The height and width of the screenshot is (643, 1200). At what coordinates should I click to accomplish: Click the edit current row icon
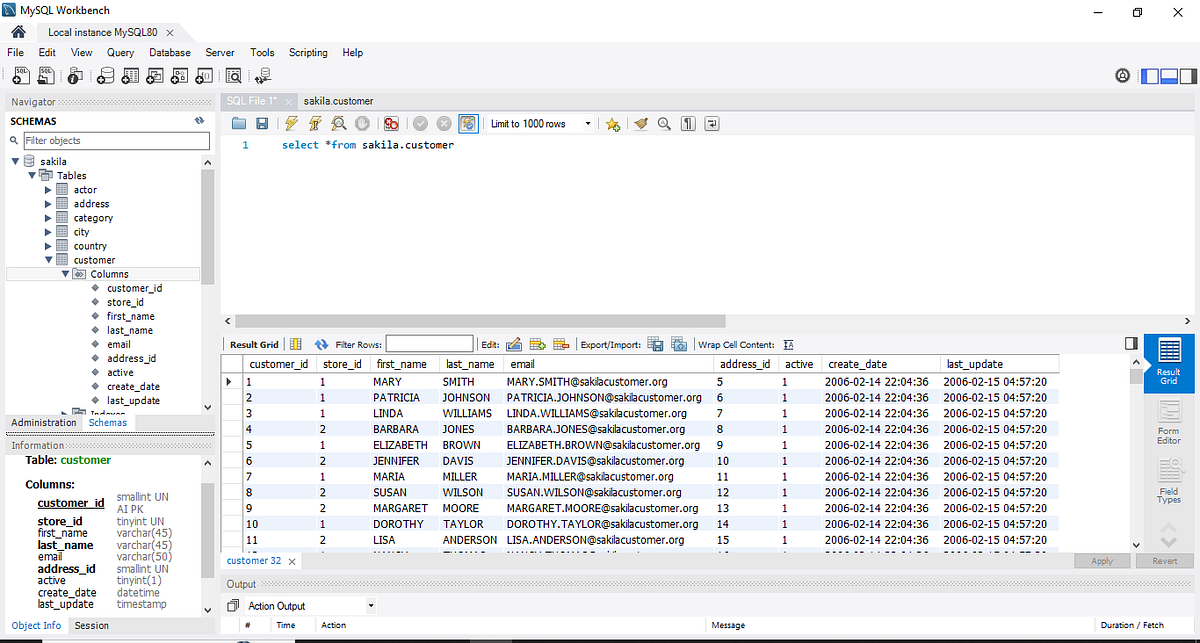click(514, 344)
